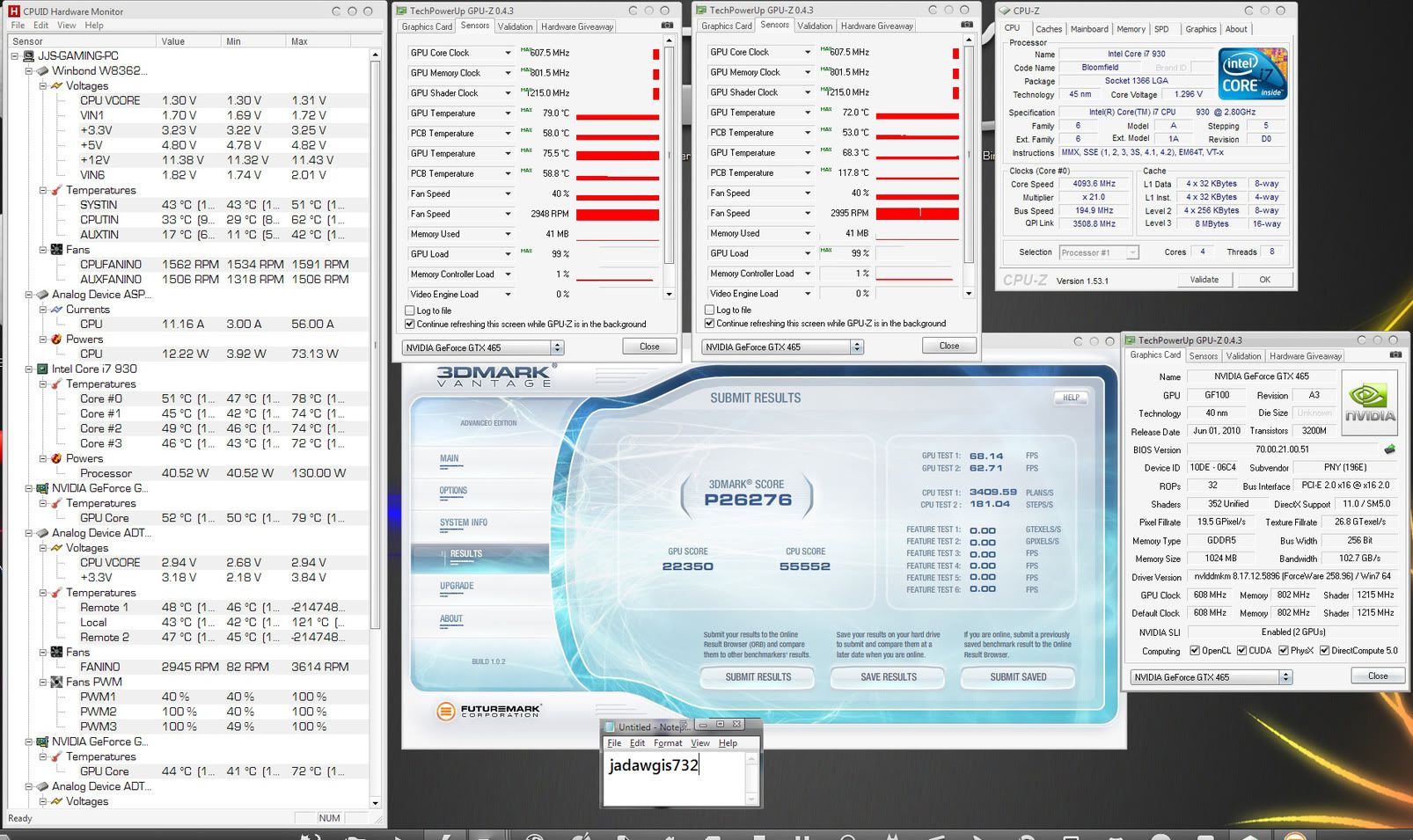
Task: Collapse the Fans PWM node
Action: click(x=43, y=682)
